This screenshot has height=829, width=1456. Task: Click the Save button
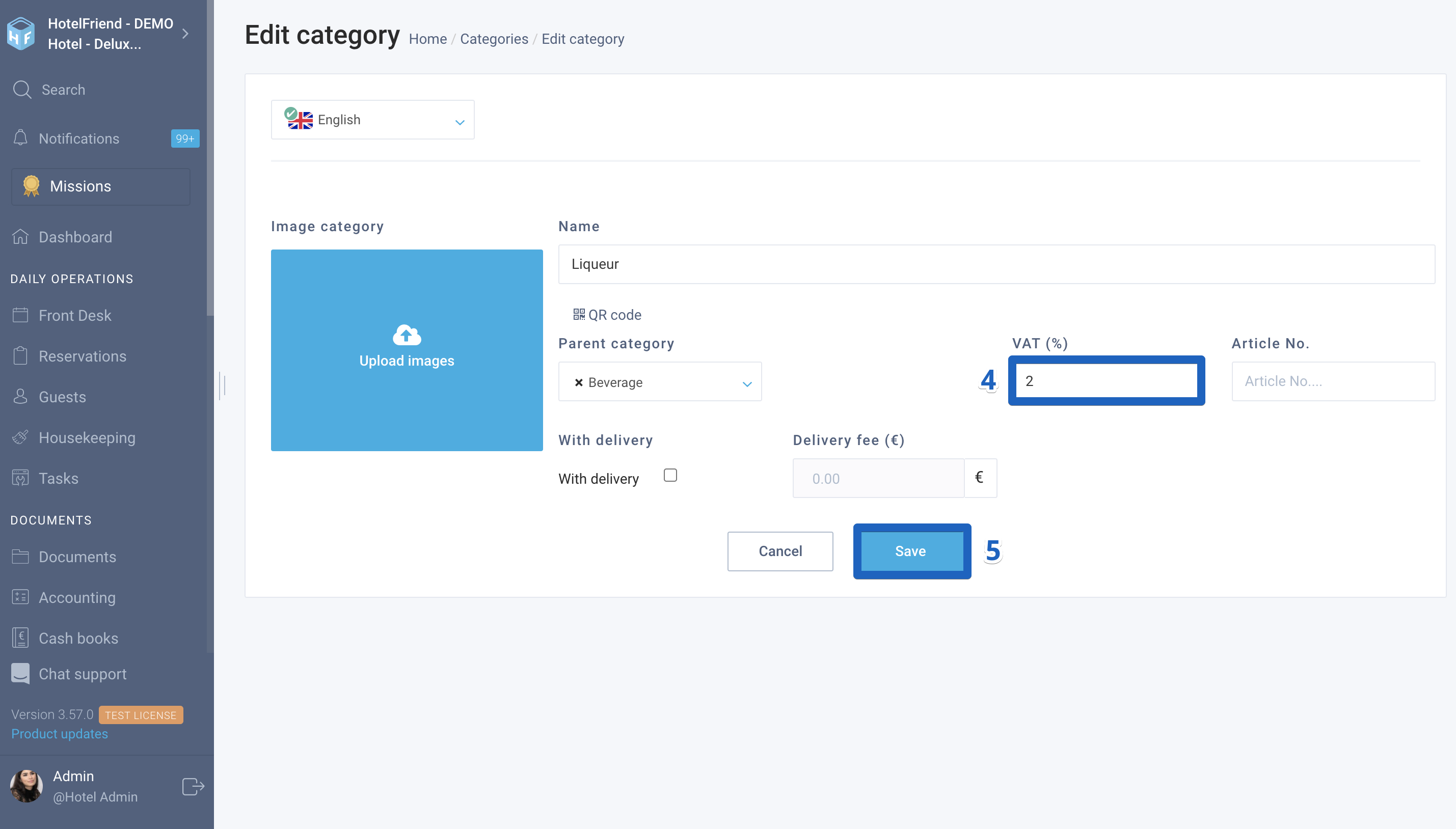coord(911,551)
